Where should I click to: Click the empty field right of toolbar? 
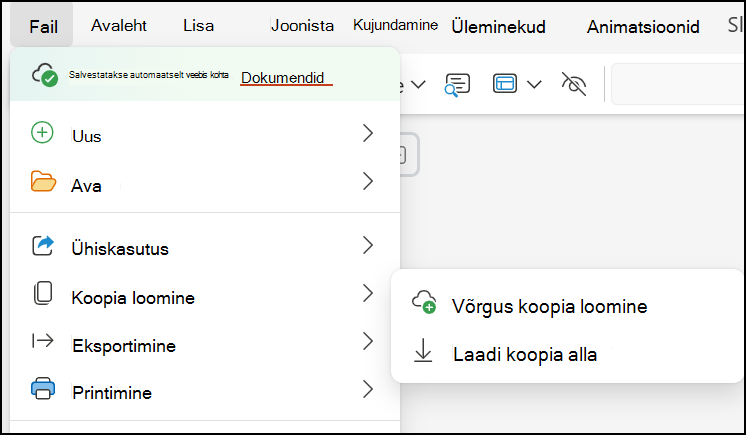677,84
